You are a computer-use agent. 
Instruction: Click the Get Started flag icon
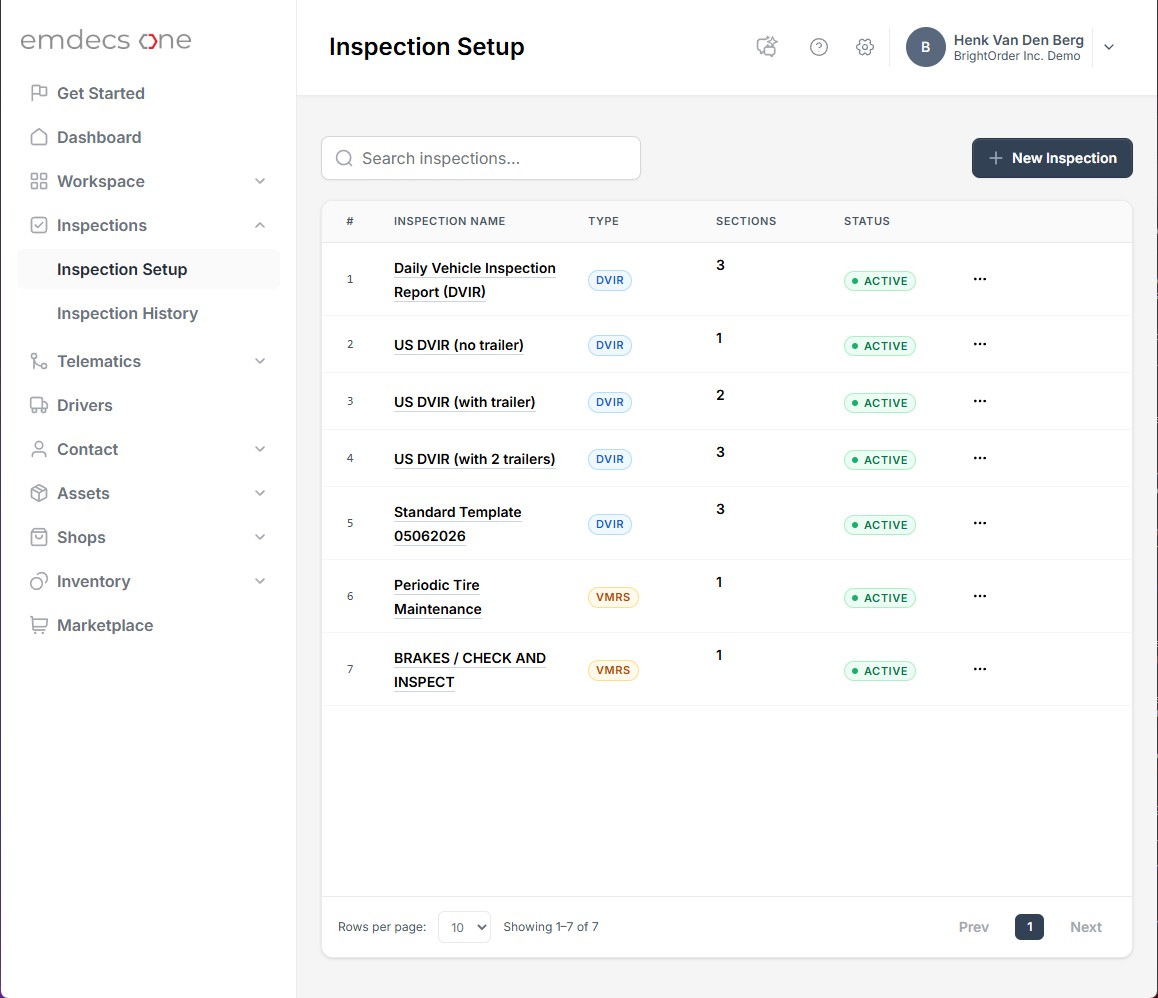(x=39, y=93)
